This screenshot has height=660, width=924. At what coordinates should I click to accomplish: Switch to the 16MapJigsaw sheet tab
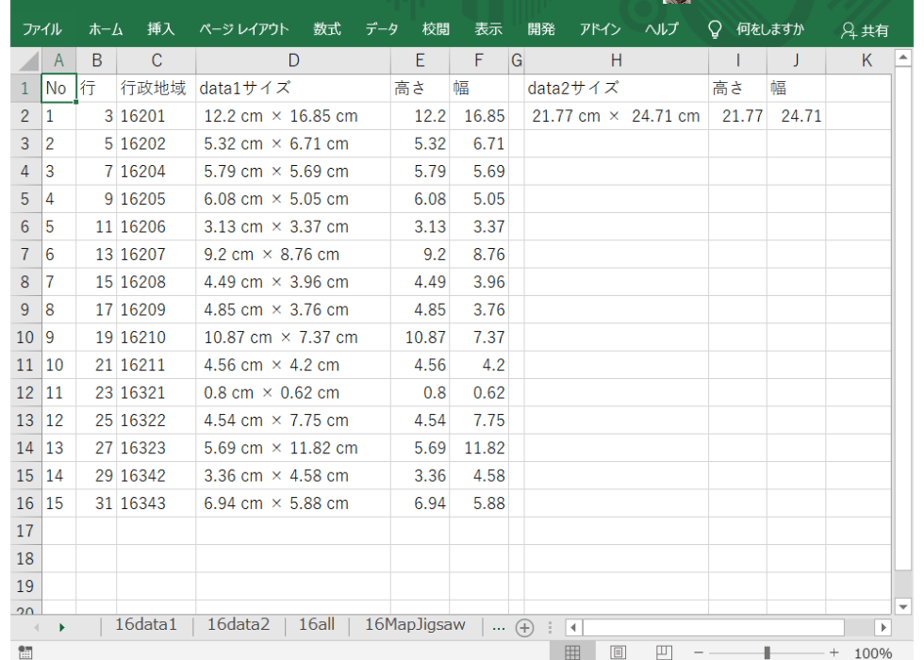[415, 625]
